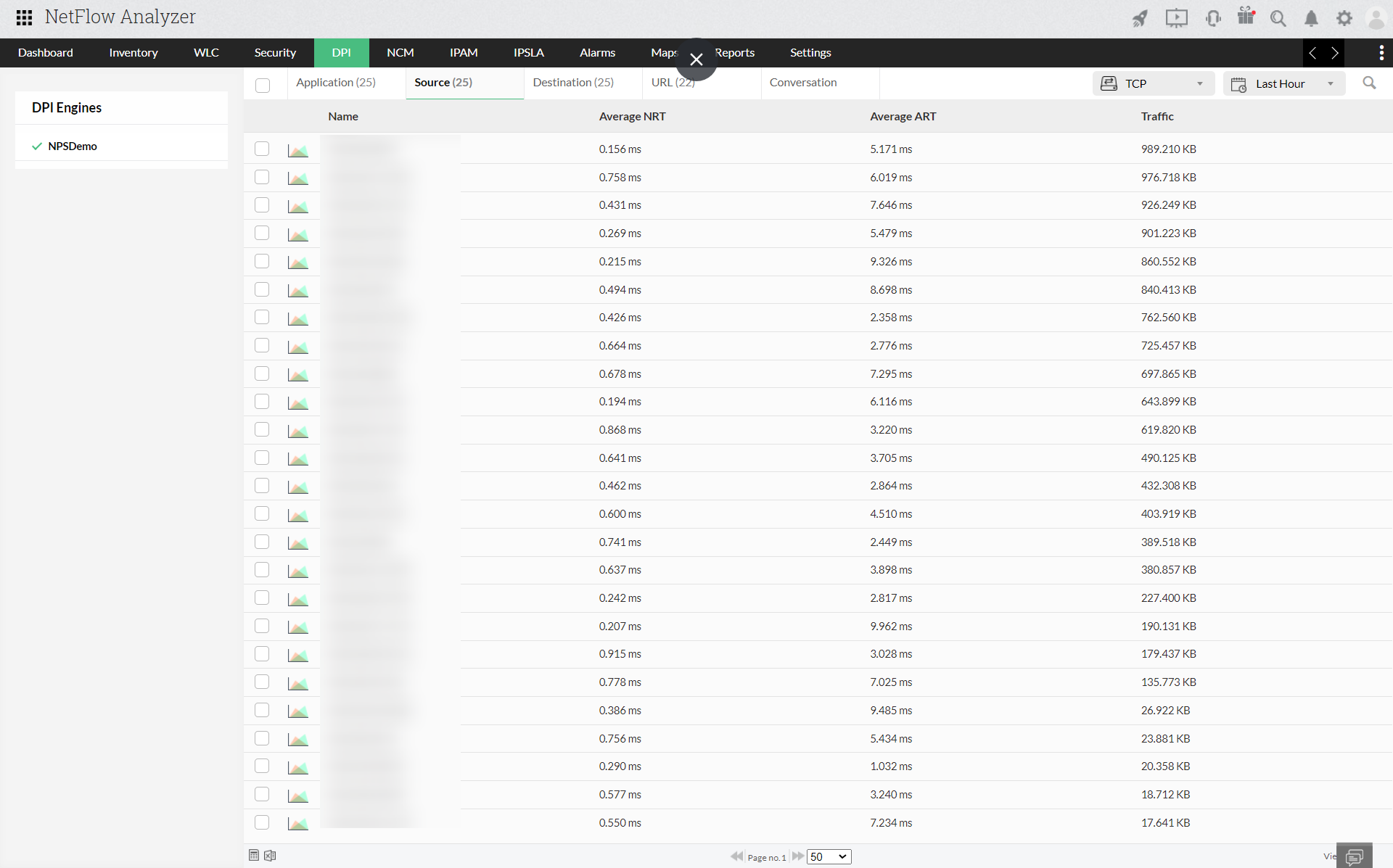Open the chat feedback icon at bottom right
Image resolution: width=1393 pixels, height=868 pixels.
(x=1354, y=857)
